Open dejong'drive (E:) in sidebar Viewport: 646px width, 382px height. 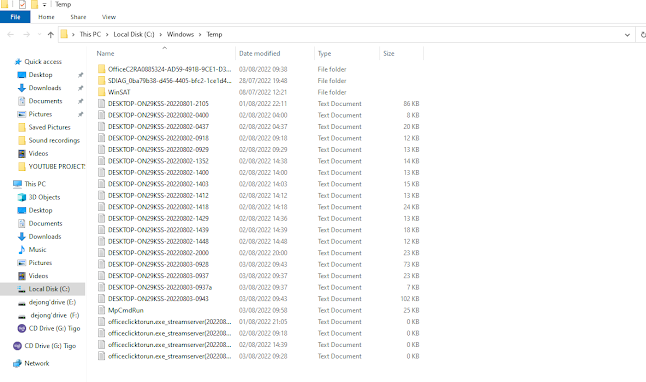pos(52,302)
